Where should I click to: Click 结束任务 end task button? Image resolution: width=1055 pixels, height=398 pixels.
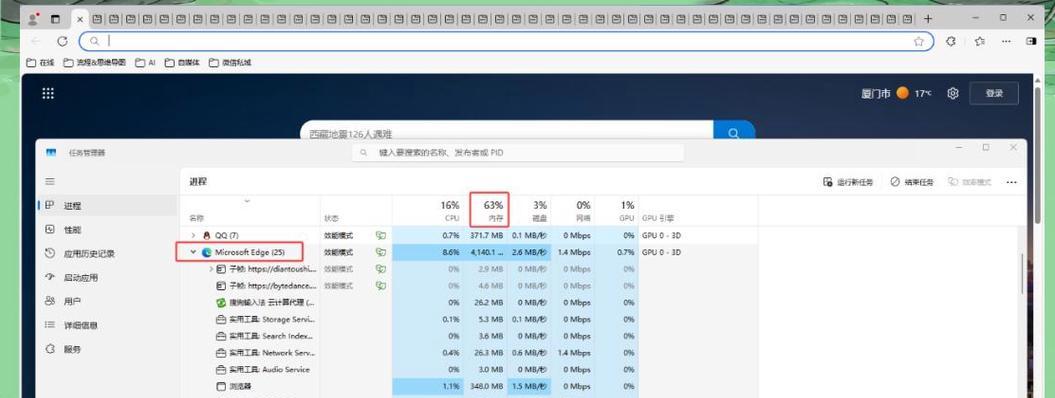click(912, 182)
